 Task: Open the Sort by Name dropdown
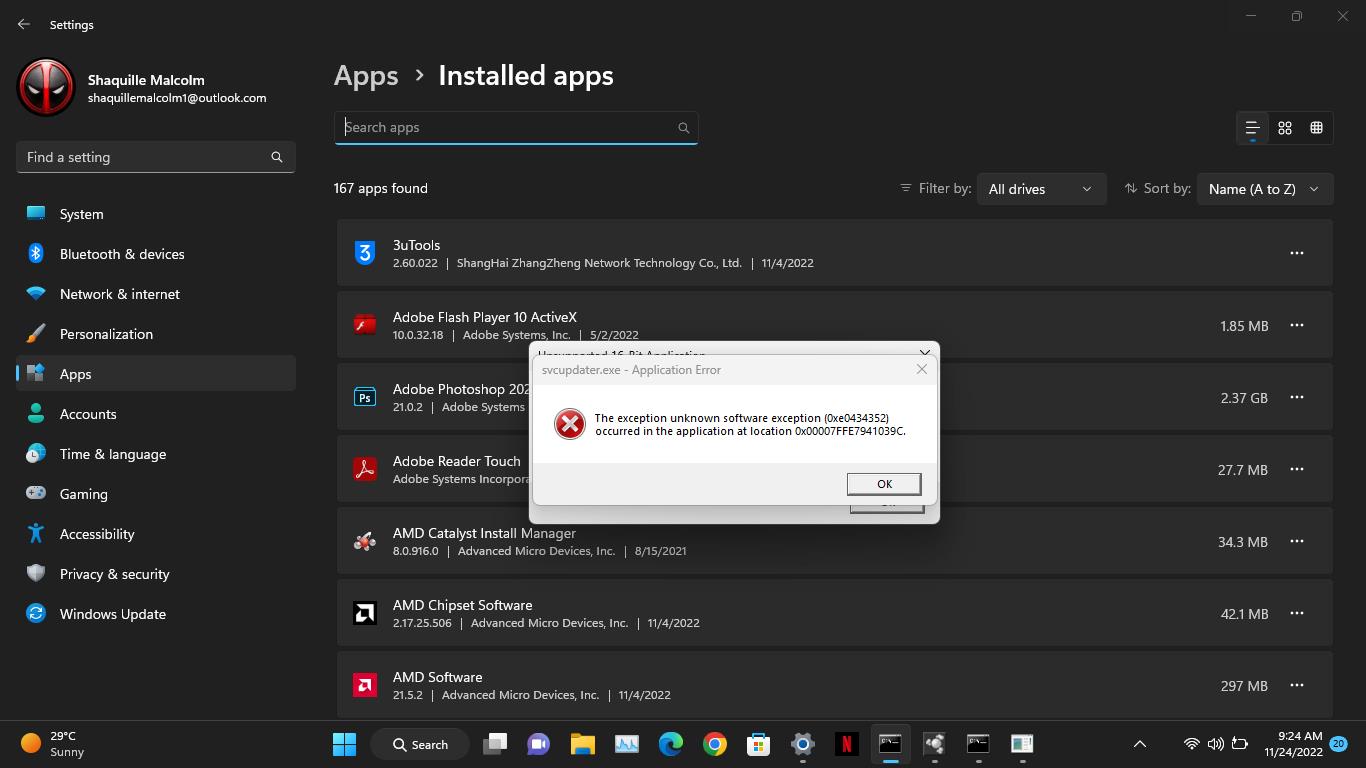[1264, 189]
